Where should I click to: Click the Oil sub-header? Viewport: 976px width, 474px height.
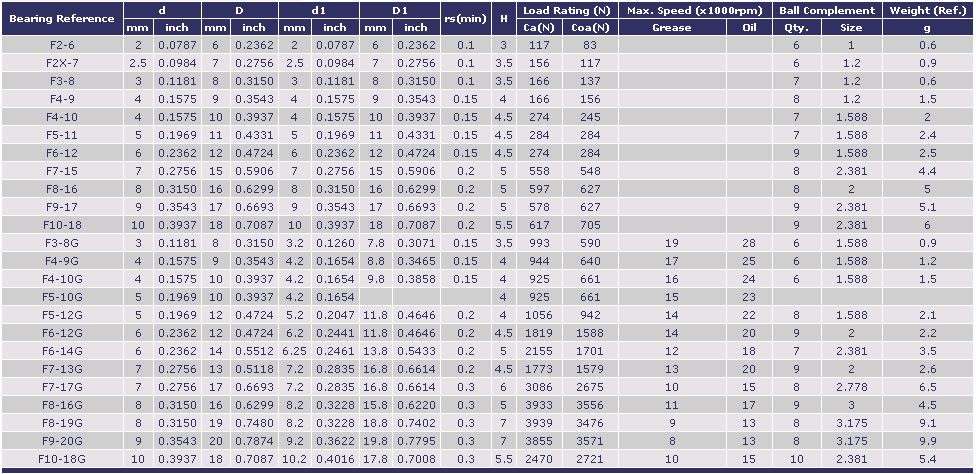click(749, 28)
